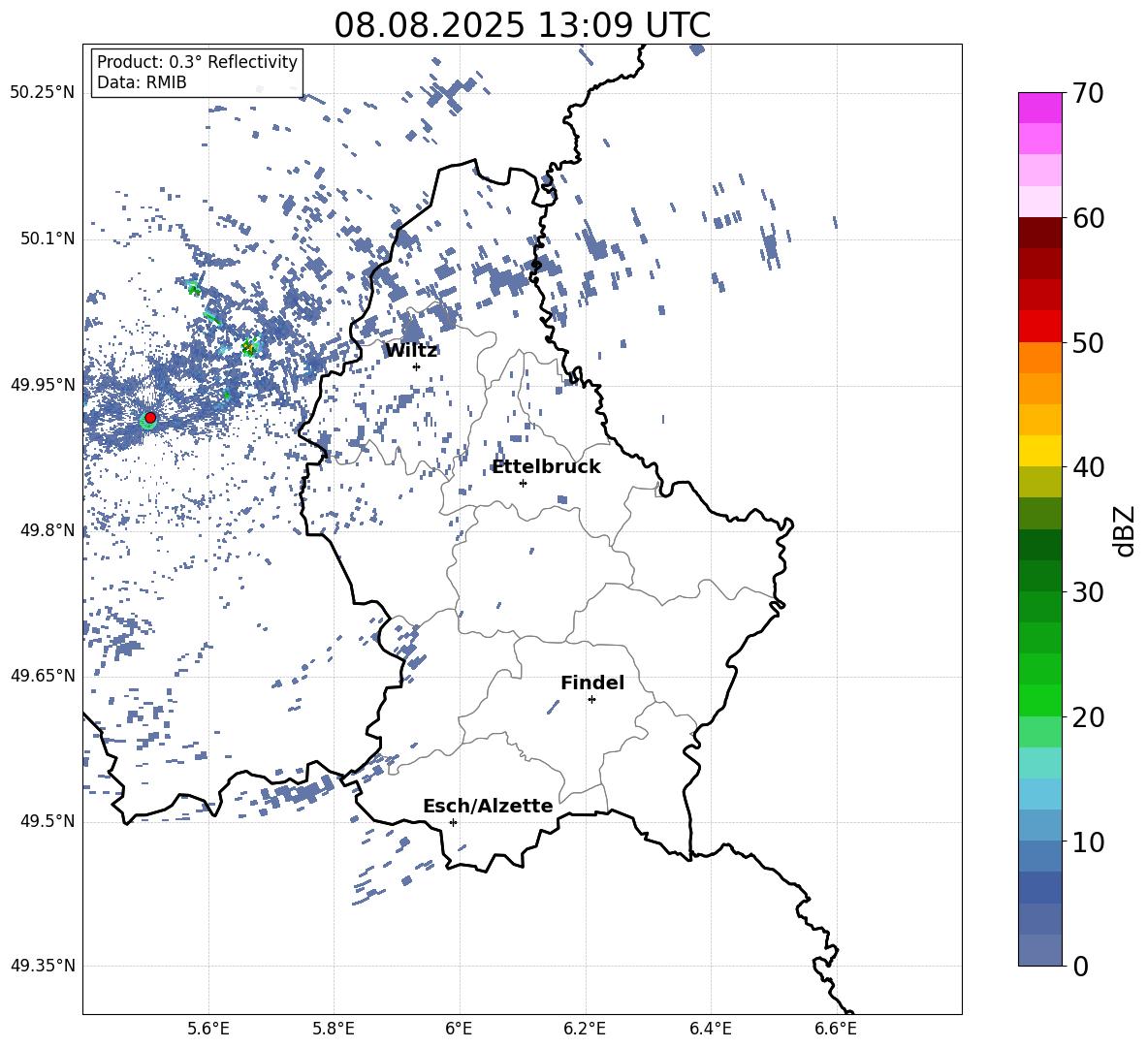
Task: Click the 6.4°E longitude label
Action: coord(710,1029)
